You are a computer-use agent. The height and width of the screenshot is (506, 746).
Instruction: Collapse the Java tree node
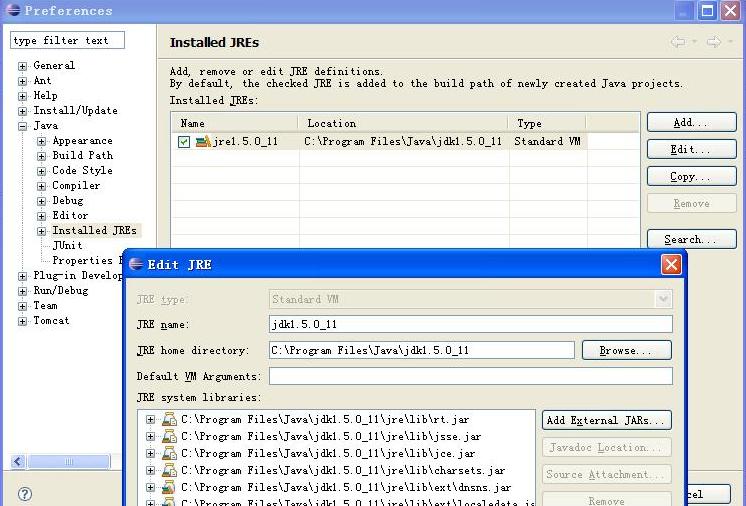pyautogui.click(x=22, y=126)
